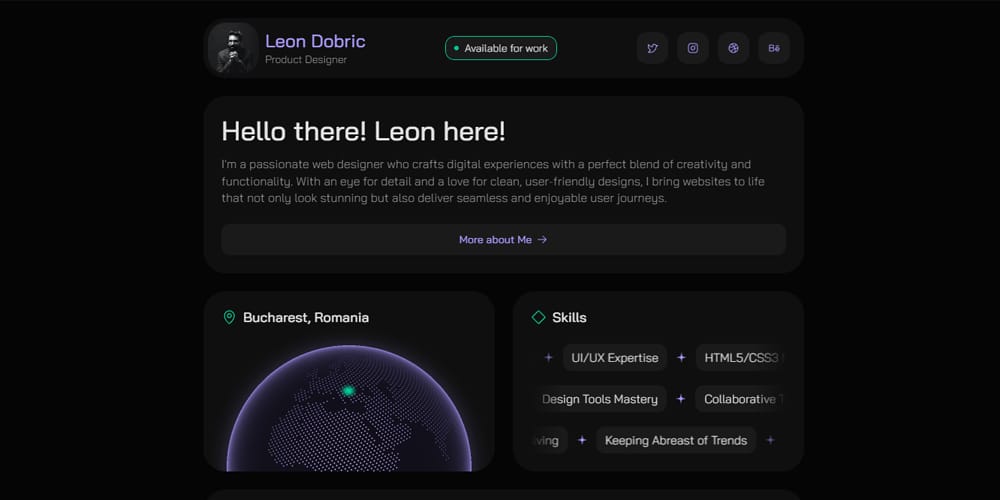
Task: Open the Behance profile icon
Action: [x=774, y=48]
